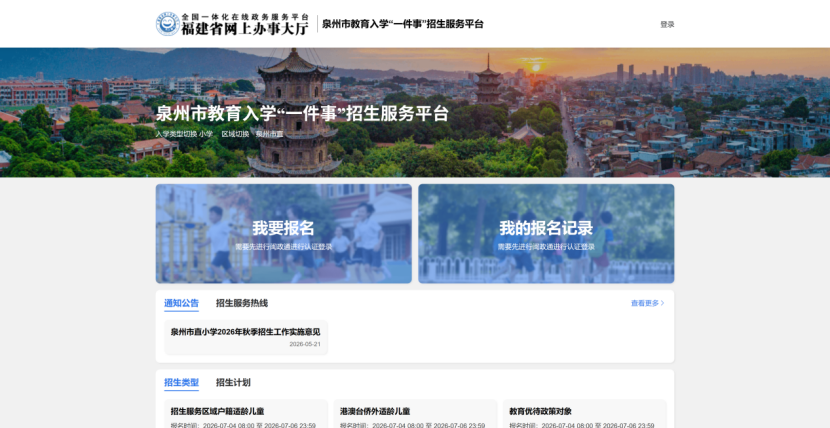830x428 pixels.
Task: Switch to the 招生服务热线 tab
Action: pyautogui.click(x=242, y=303)
